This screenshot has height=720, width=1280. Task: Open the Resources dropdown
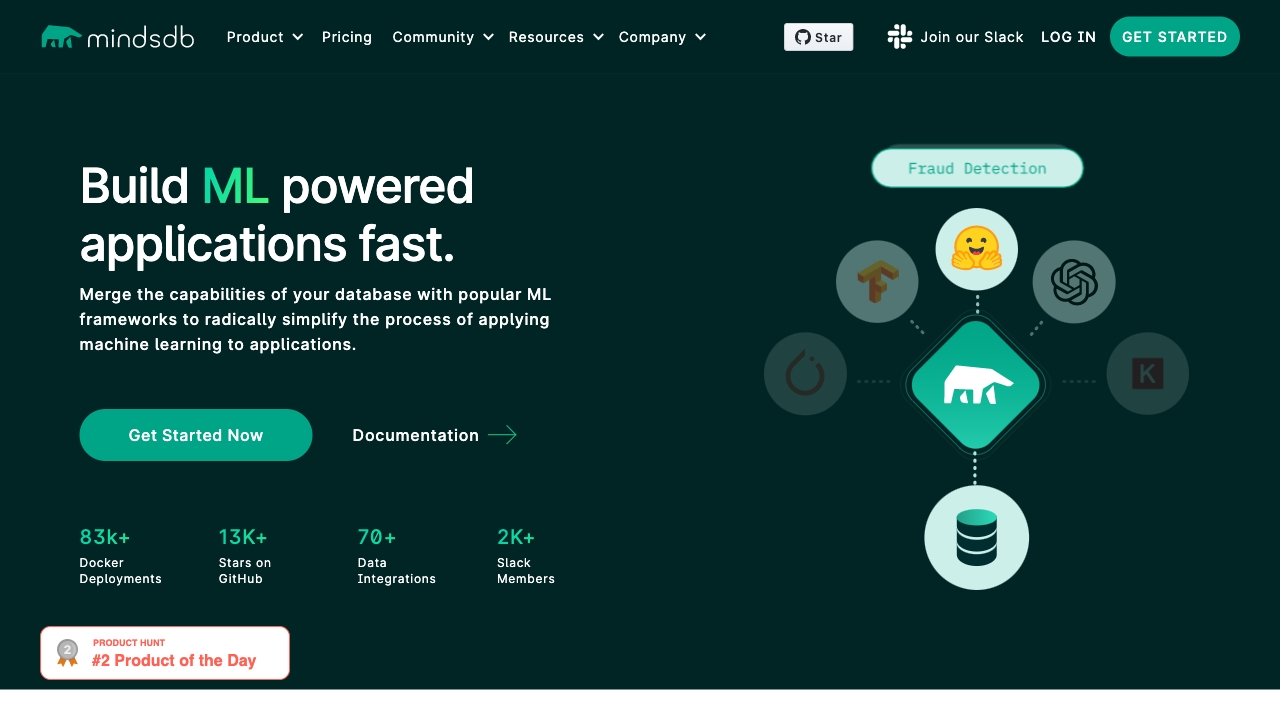(555, 37)
